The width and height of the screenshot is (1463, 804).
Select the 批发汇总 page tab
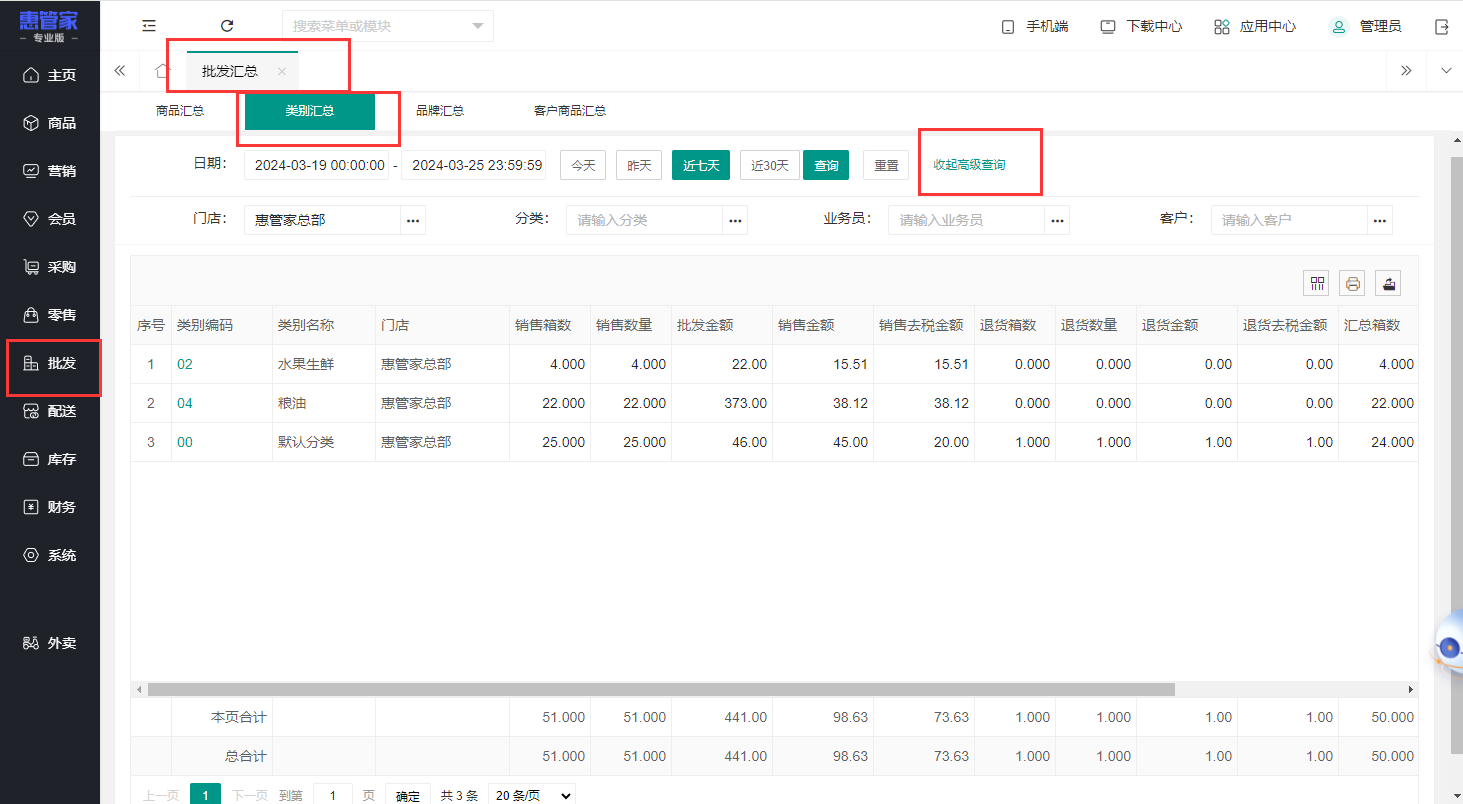[230, 71]
